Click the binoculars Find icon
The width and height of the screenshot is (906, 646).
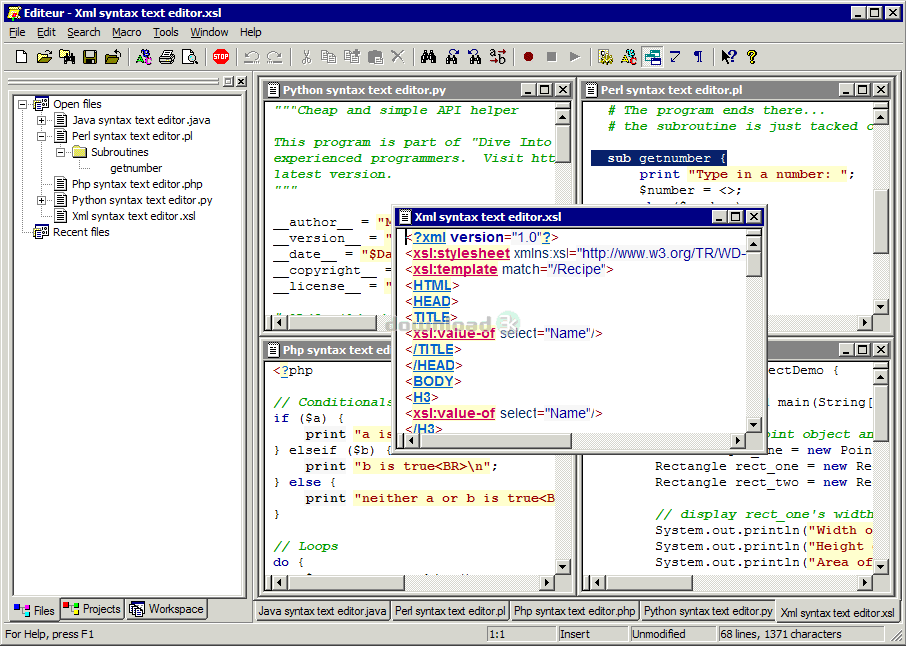tap(429, 57)
